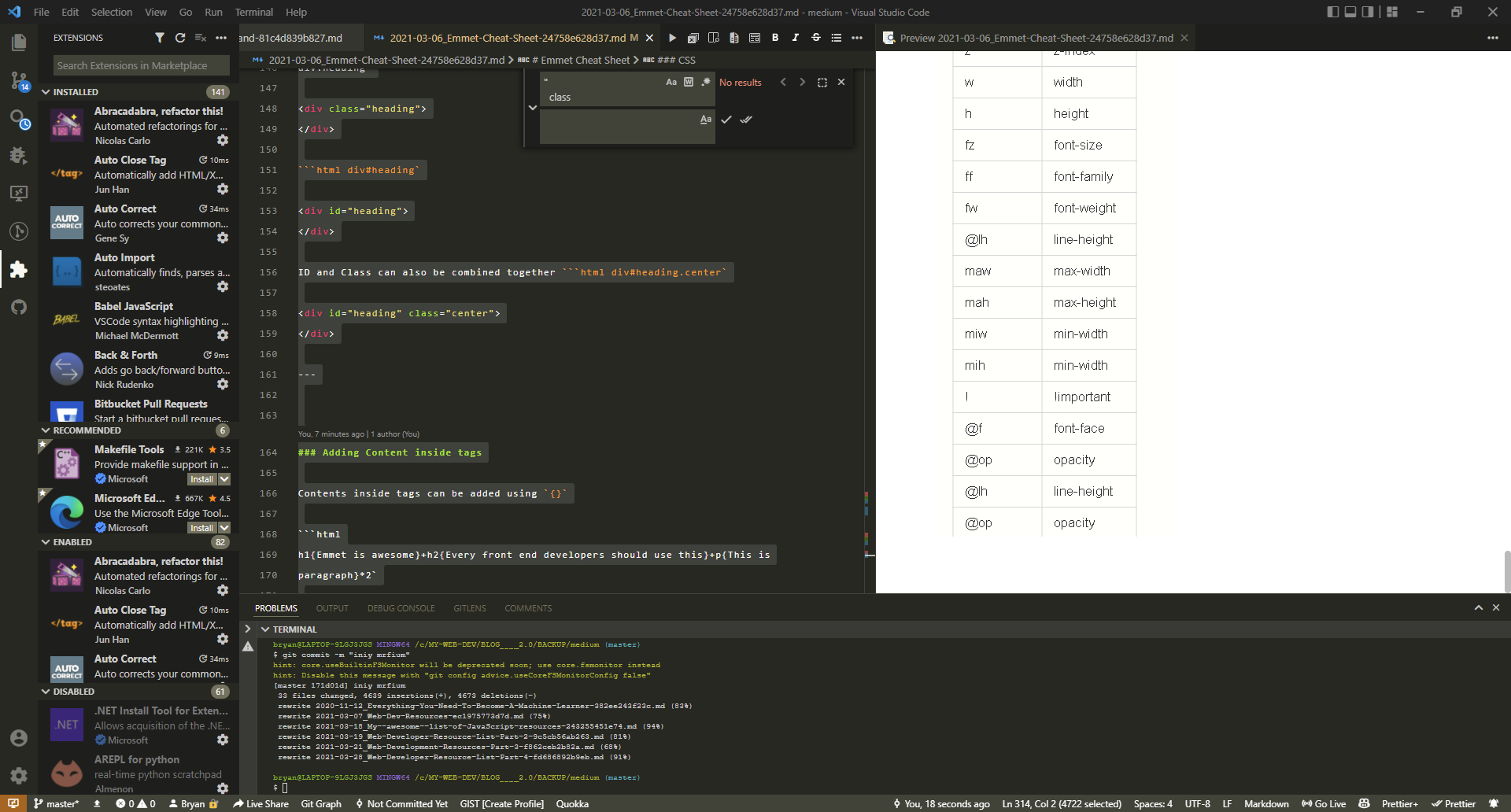Filter extensions using the funnel icon
Viewport: 1511px width, 812px height.
[x=160, y=38]
